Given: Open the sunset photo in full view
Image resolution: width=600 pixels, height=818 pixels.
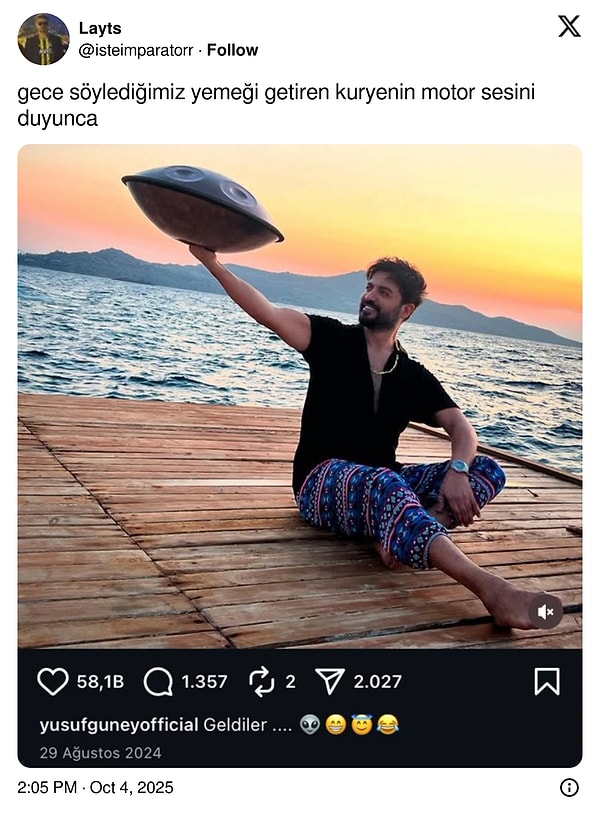Looking at the screenshot, I should click(300, 400).
